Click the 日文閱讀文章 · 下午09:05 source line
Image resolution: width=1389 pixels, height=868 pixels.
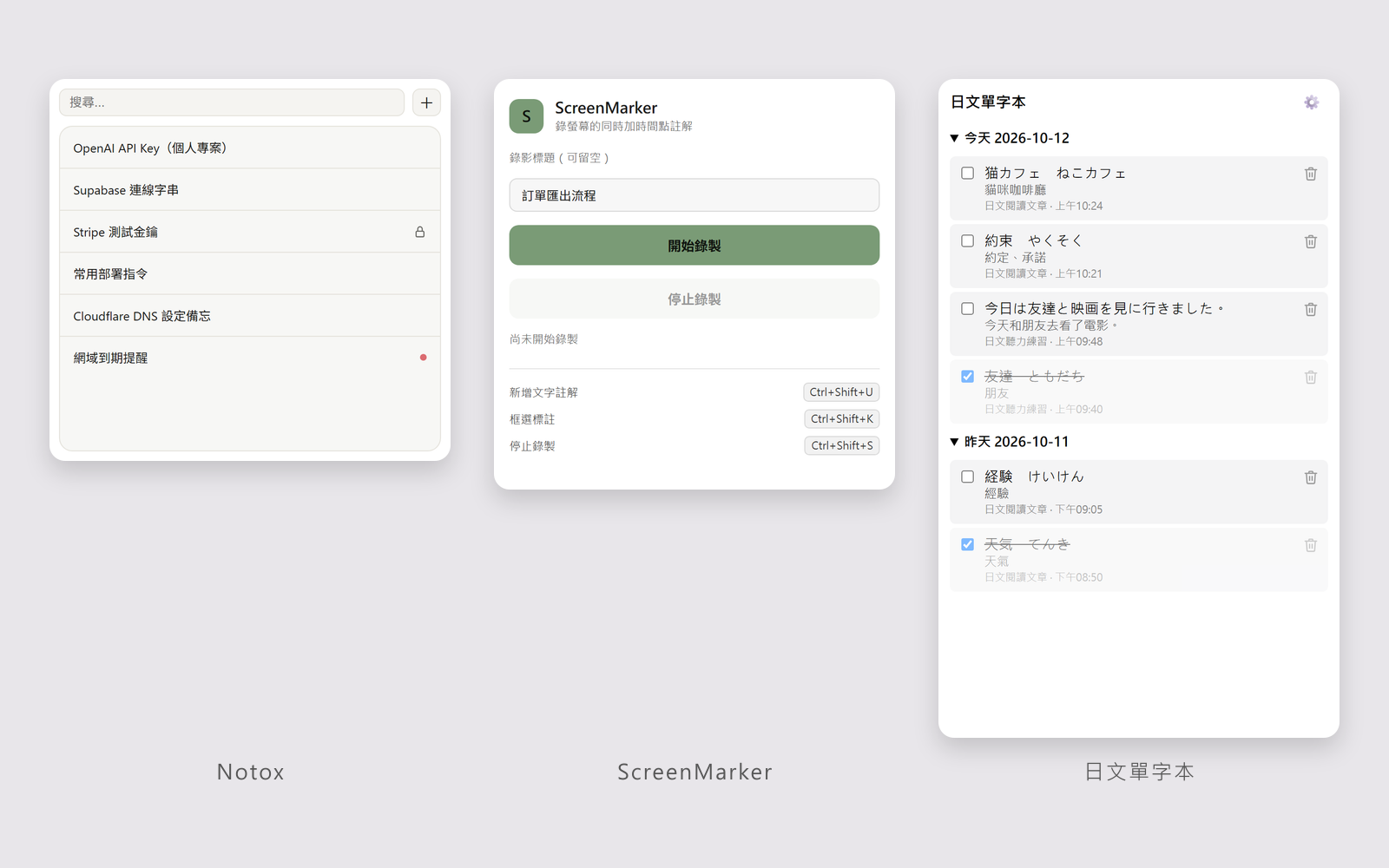[x=1043, y=510]
